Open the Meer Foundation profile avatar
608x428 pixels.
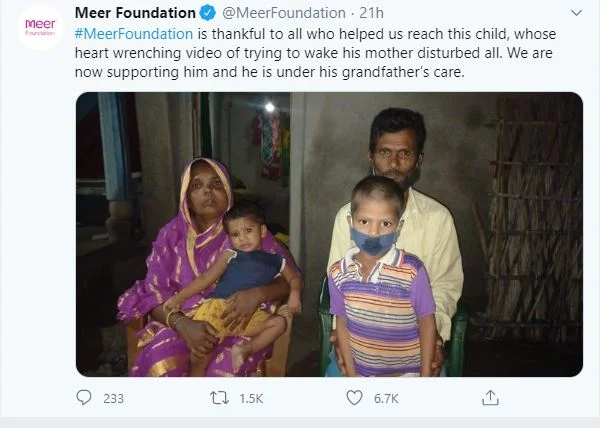(40, 28)
